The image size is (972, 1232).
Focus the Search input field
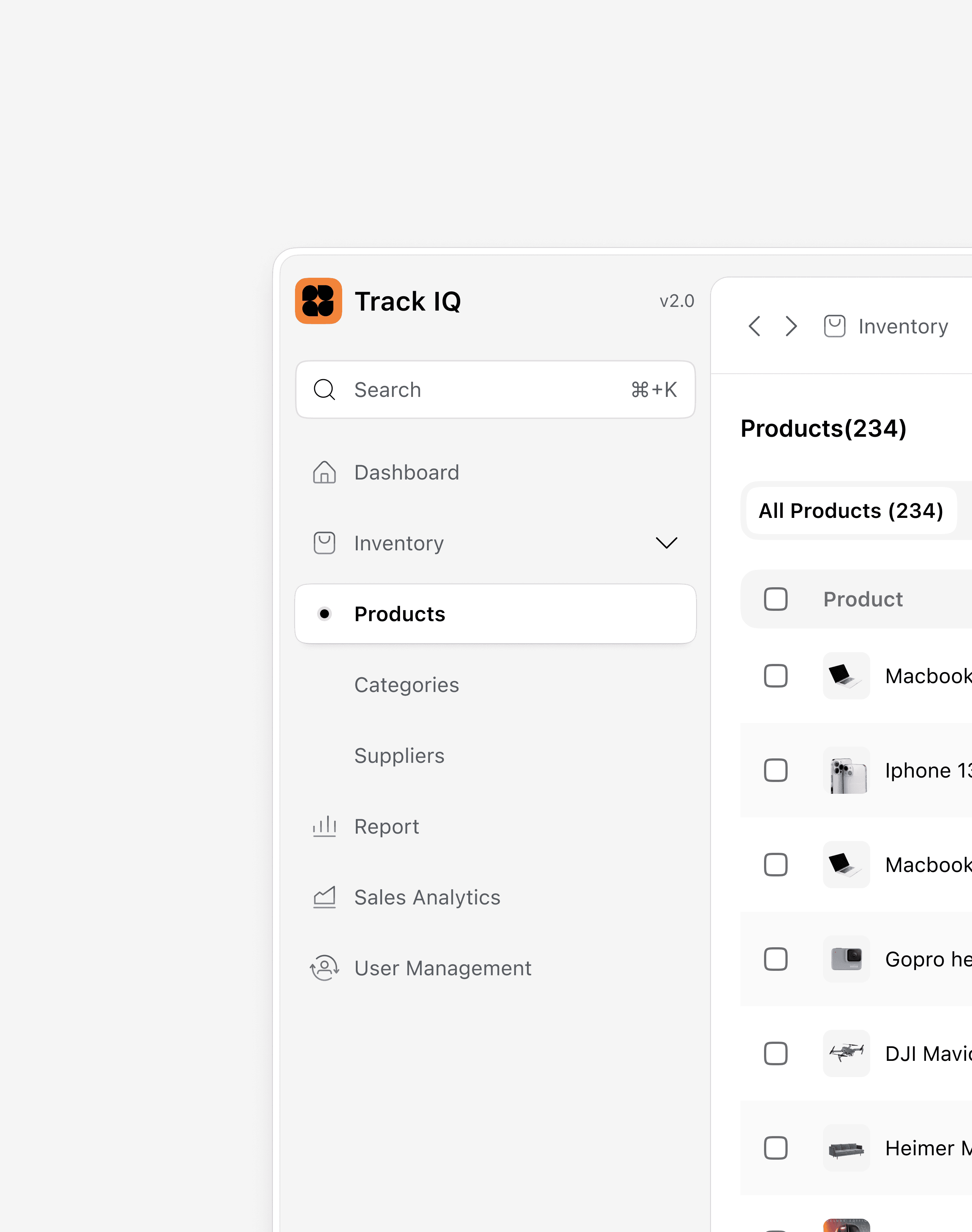click(x=495, y=390)
